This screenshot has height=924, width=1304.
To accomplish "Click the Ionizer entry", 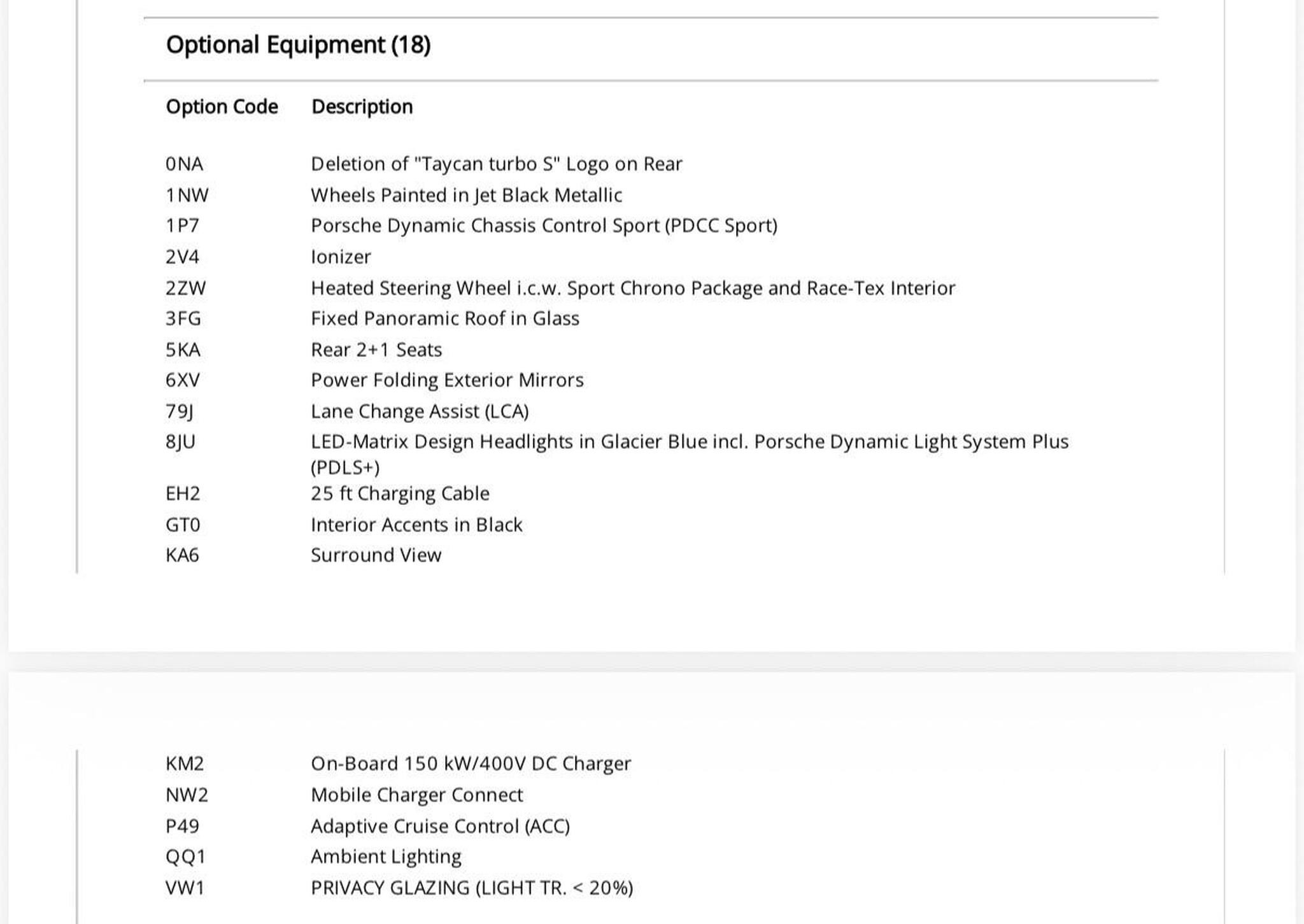I will [341, 257].
